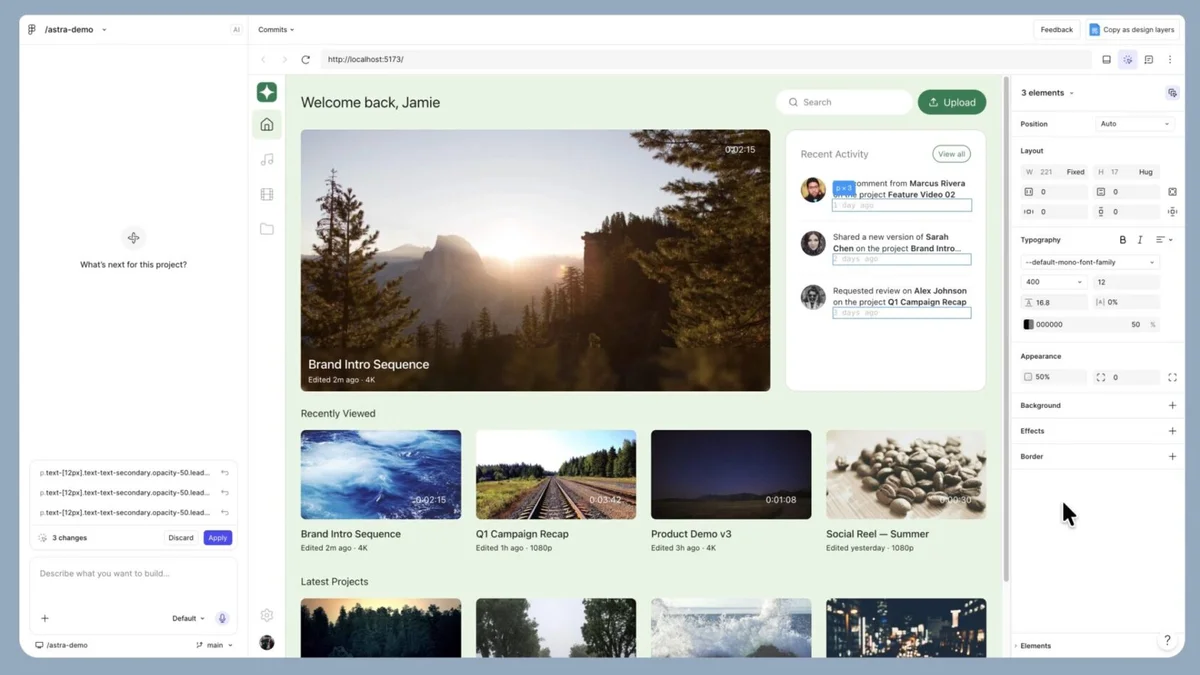This screenshot has height=675, width=1200.
Task: Click the AI badge in the left panel header
Action: click(236, 30)
